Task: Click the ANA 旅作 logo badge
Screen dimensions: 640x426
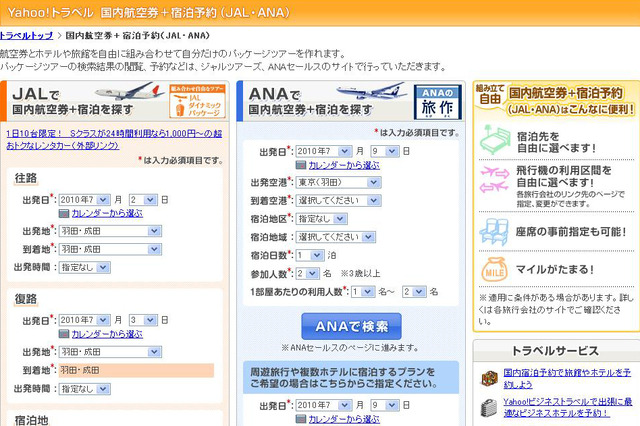Action: pos(438,102)
